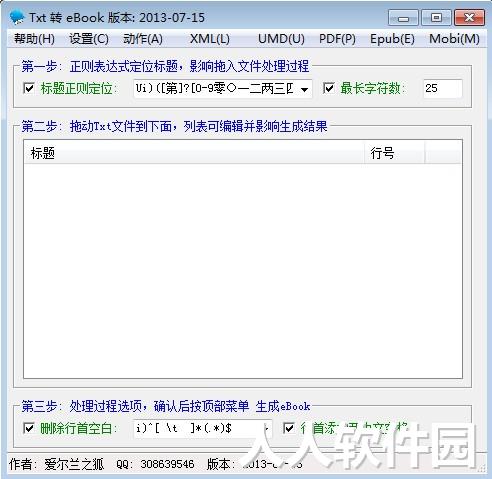Screen dimensions: 492x479
Task: Uncheck the 最长字符数 checkbox
Action: (x=329, y=88)
